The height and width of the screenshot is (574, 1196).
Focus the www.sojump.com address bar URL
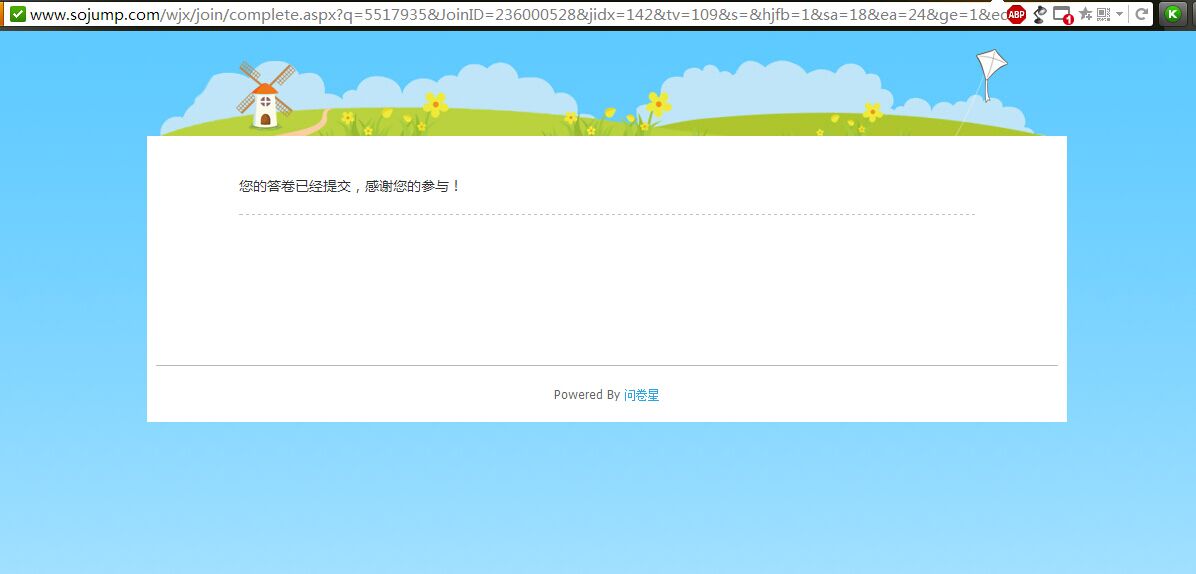(x=517, y=14)
